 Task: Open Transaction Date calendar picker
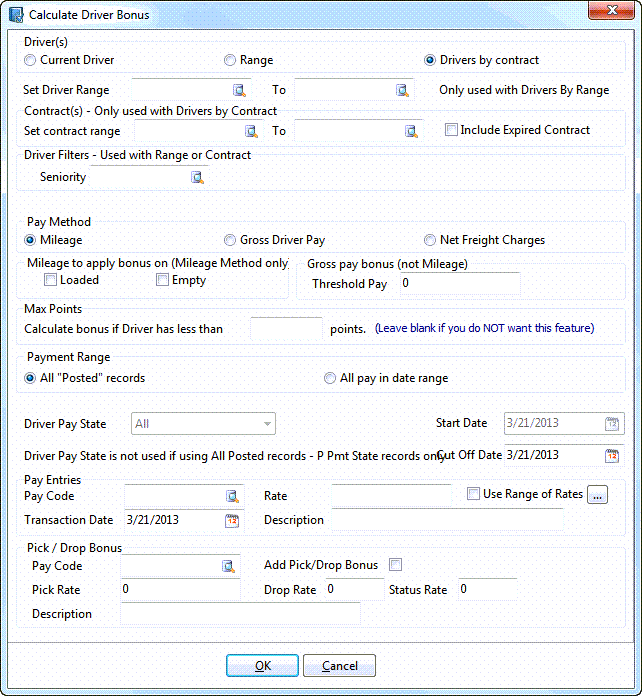(x=232, y=520)
